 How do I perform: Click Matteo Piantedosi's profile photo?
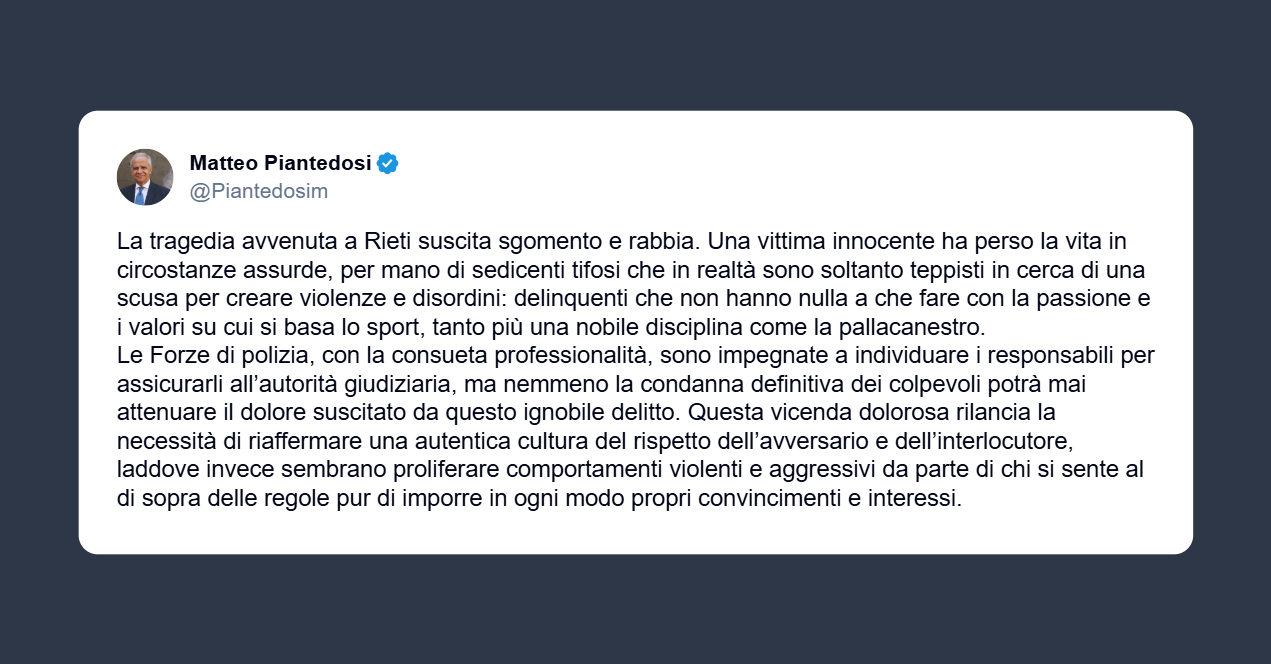(x=145, y=177)
